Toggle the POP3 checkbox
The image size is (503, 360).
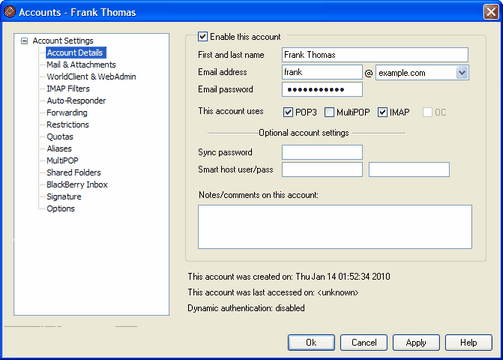tap(288, 112)
